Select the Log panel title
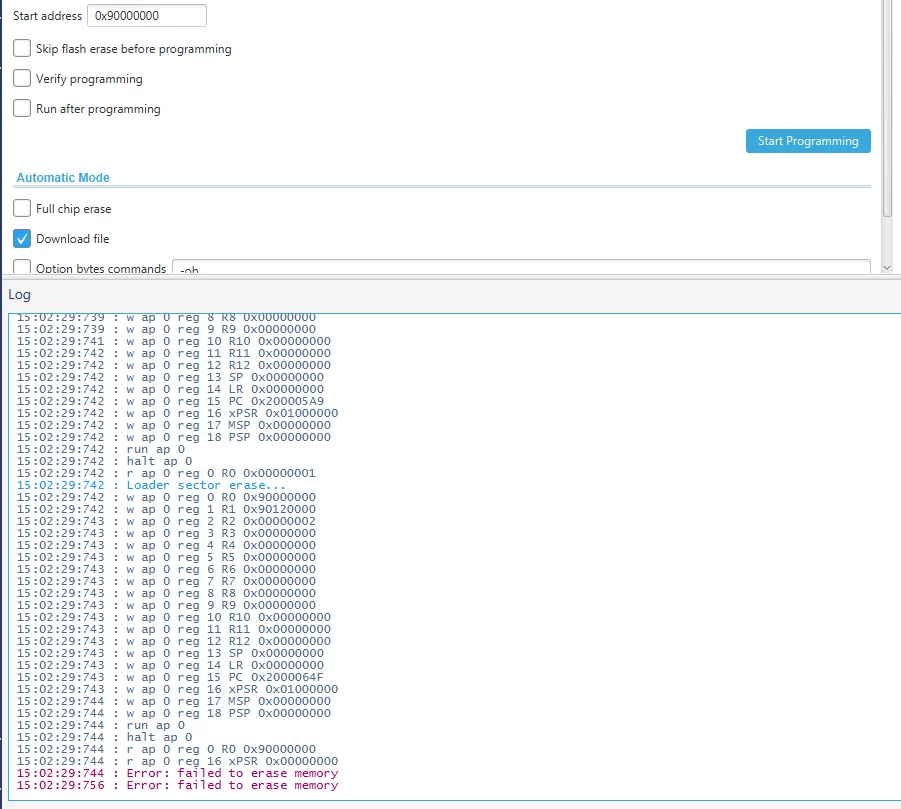This screenshot has height=809, width=901. [x=20, y=294]
